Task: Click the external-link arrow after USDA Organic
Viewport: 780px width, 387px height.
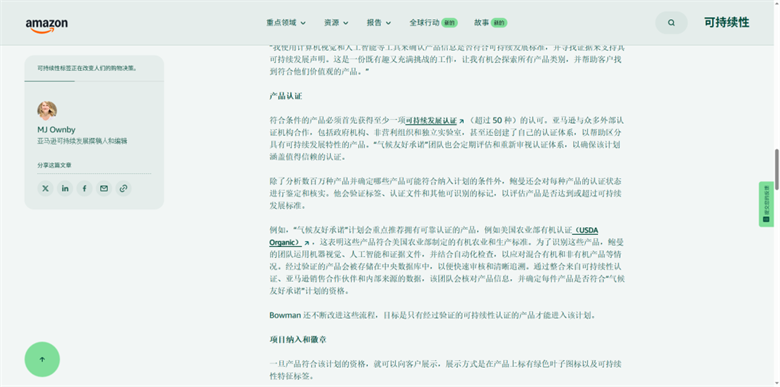Action: point(307,243)
